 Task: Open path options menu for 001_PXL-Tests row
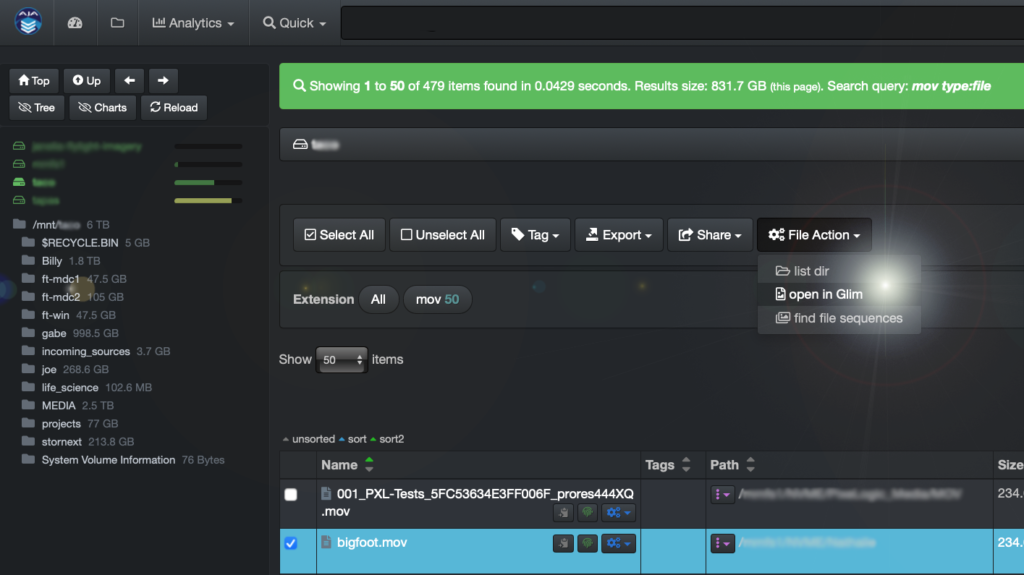click(x=722, y=495)
